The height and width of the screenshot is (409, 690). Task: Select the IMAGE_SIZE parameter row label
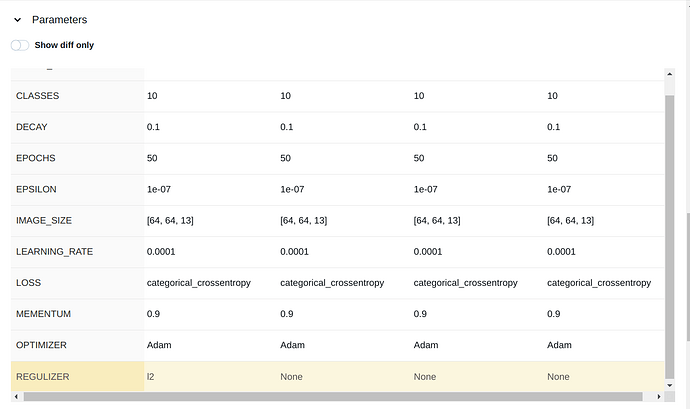tap(45, 220)
